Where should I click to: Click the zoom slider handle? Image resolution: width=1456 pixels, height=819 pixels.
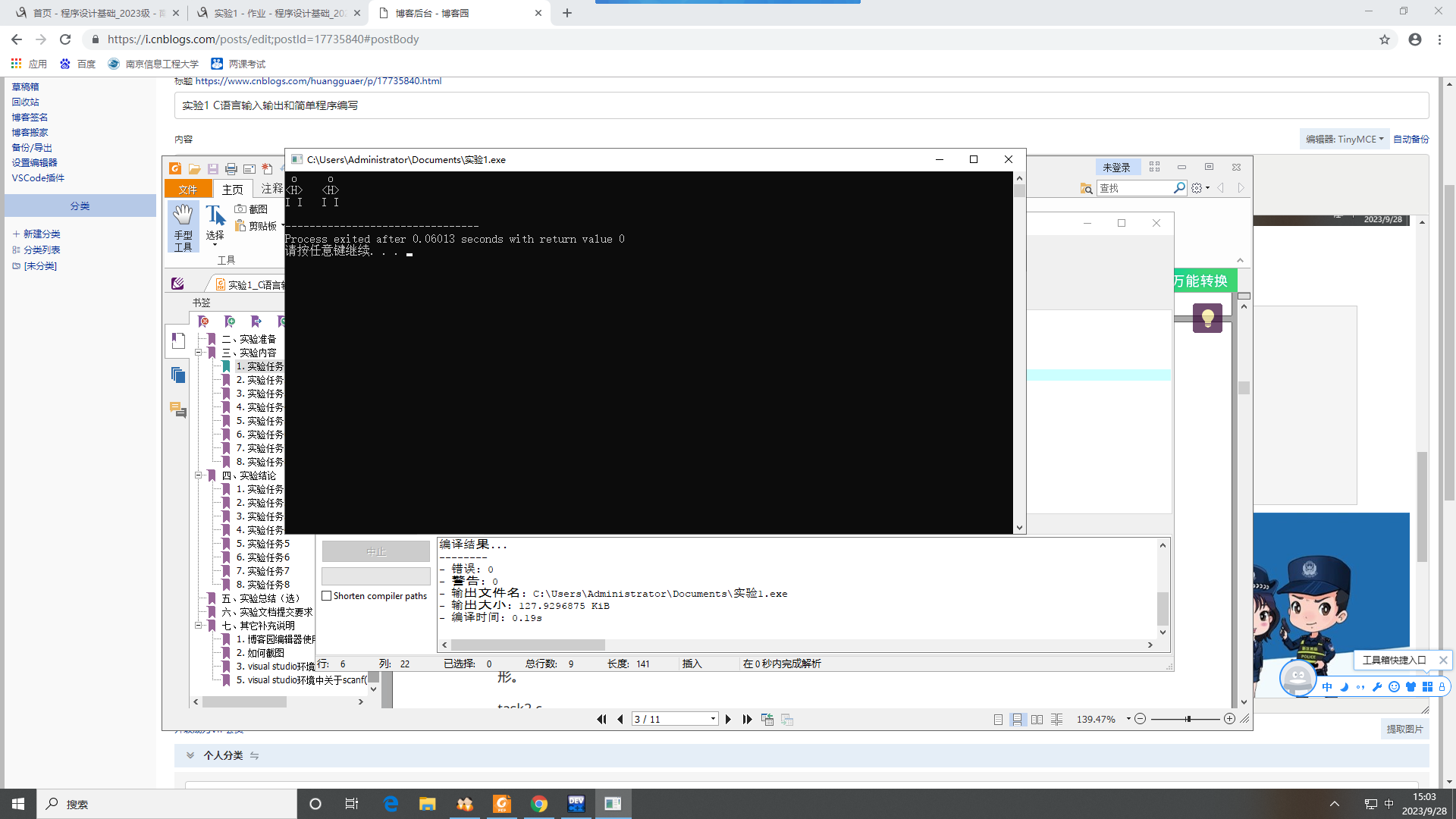[1188, 719]
